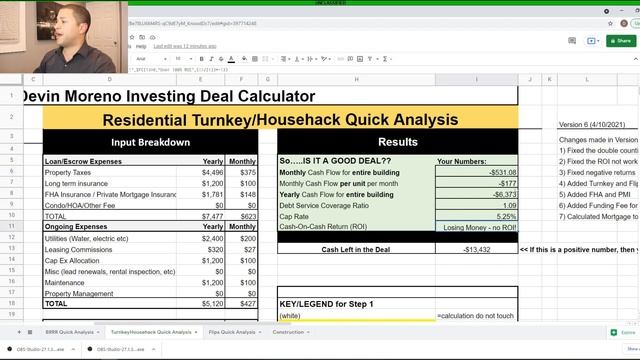
Task: Click the browser address bar URL
Action: (193, 23)
